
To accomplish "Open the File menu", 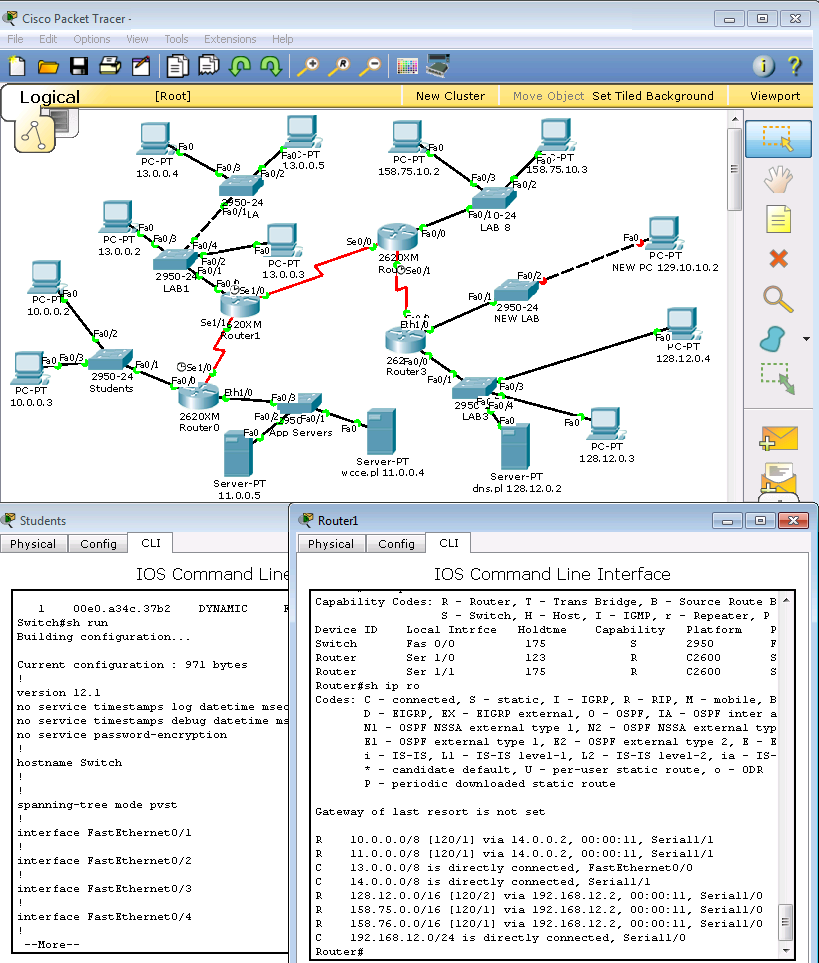I will click(15, 39).
